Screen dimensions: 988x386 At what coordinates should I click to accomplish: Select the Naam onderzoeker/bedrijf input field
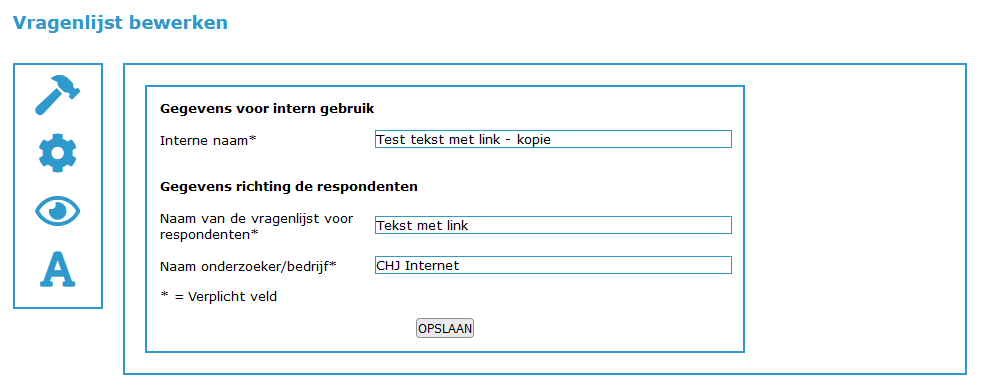553,265
